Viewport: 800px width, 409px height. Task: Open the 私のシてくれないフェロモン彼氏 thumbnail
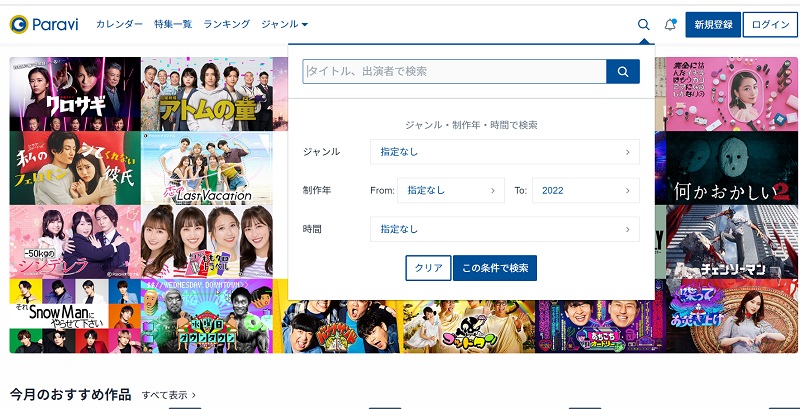coord(75,168)
